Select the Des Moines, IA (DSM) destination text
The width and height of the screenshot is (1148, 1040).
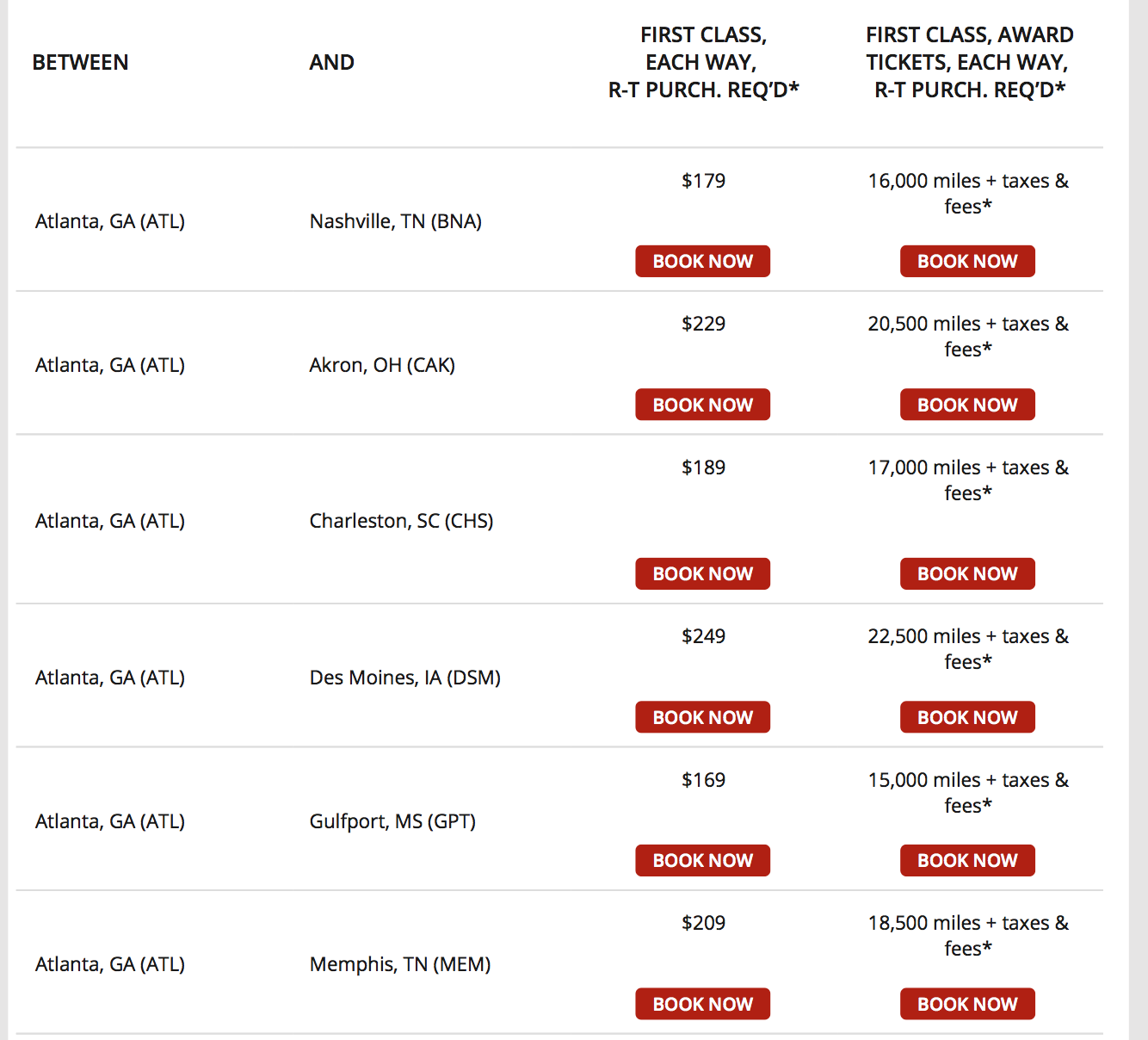tap(404, 678)
